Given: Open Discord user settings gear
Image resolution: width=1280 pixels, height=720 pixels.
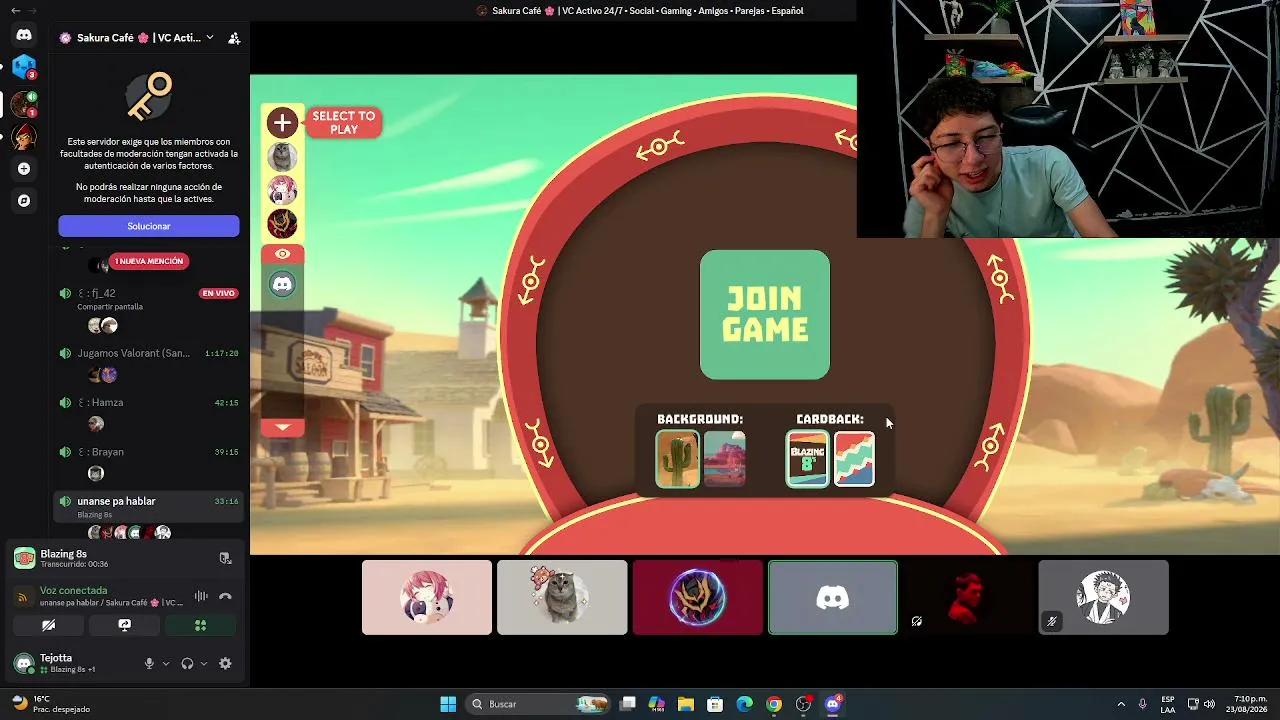Looking at the screenshot, I should tap(225, 663).
